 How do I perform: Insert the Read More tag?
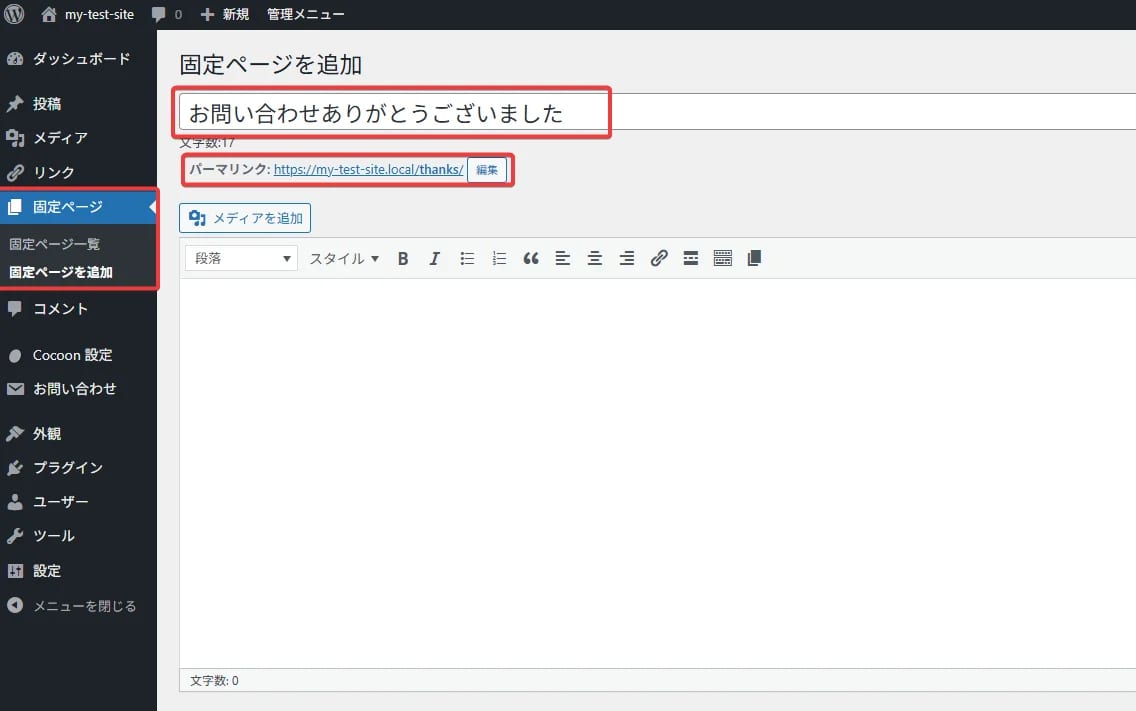click(x=690, y=258)
